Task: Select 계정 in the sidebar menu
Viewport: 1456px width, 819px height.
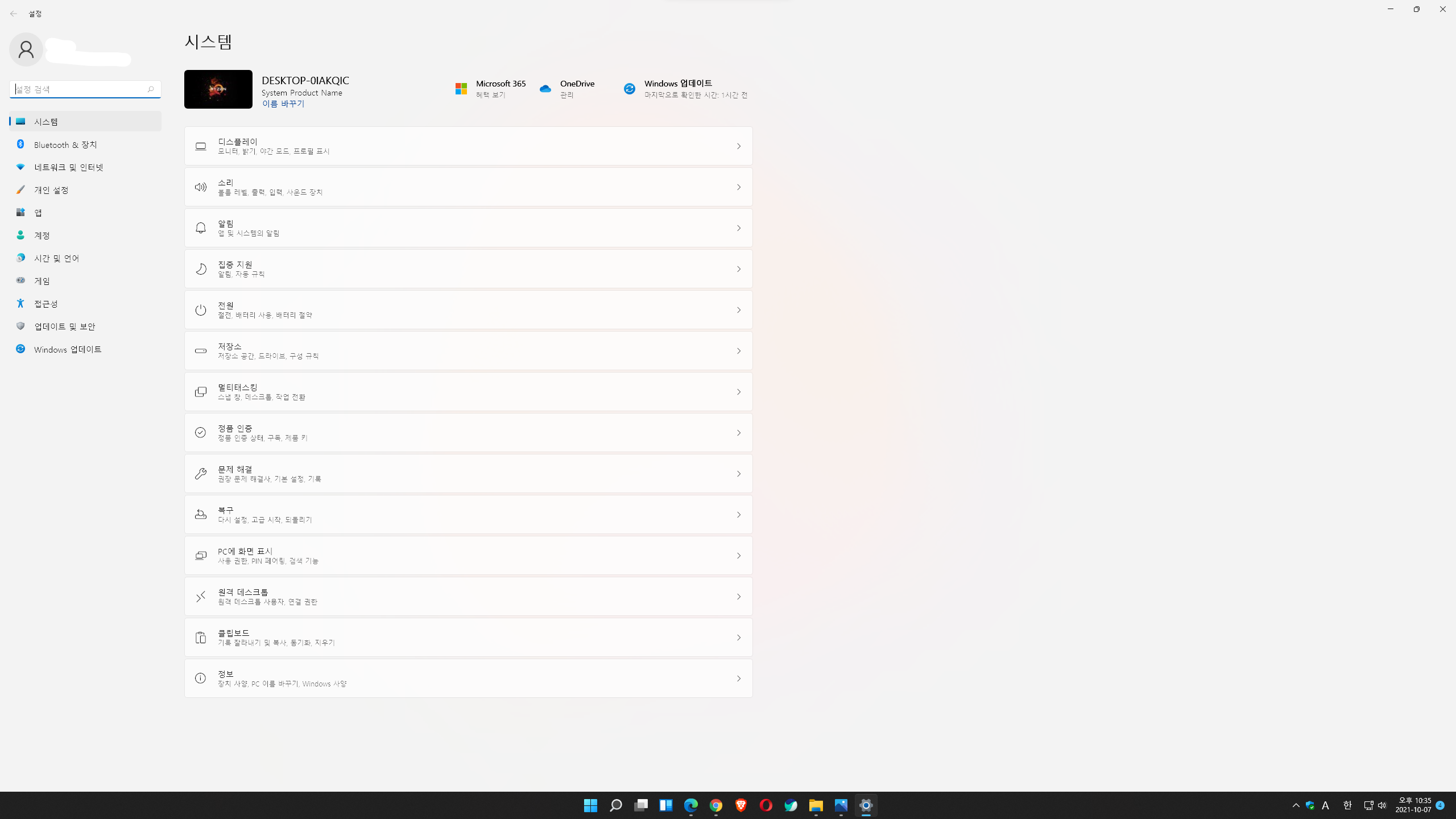Action: [42, 235]
